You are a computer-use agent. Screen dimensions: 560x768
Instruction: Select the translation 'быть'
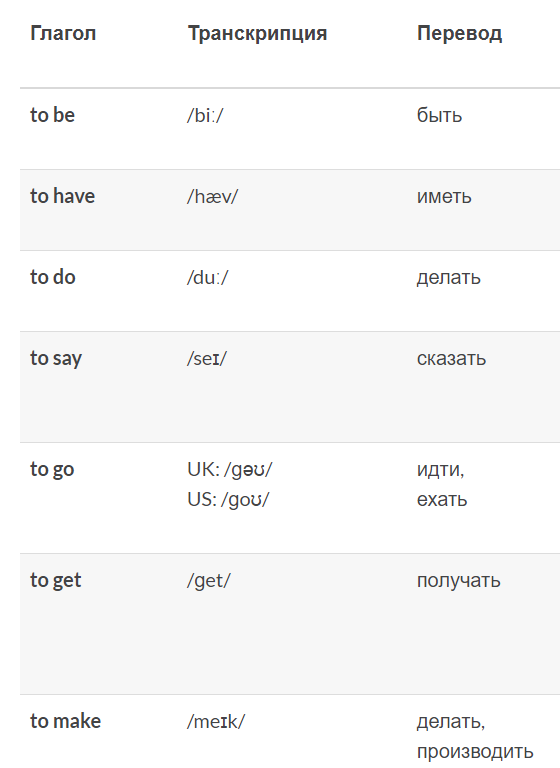coord(439,116)
